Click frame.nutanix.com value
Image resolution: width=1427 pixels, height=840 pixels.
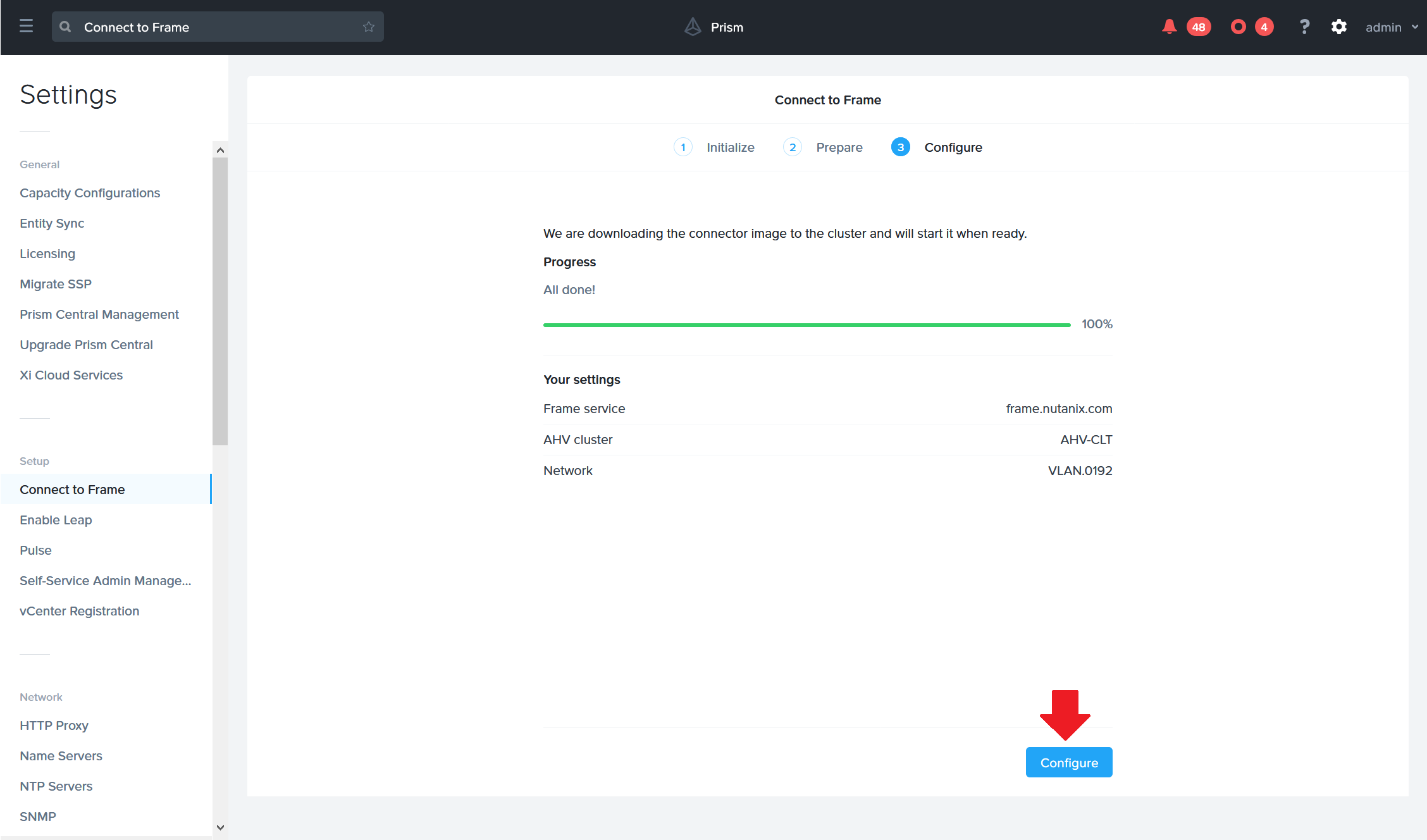(x=1059, y=409)
